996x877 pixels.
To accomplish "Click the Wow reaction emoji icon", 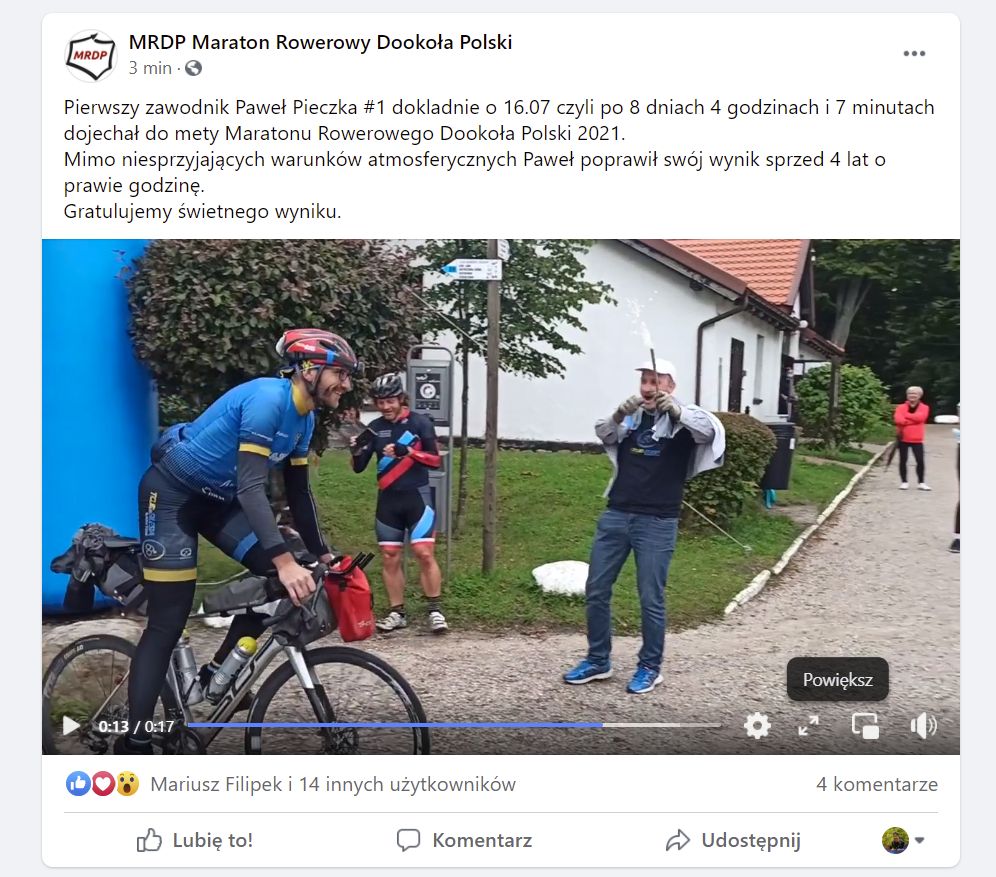I will click(127, 784).
